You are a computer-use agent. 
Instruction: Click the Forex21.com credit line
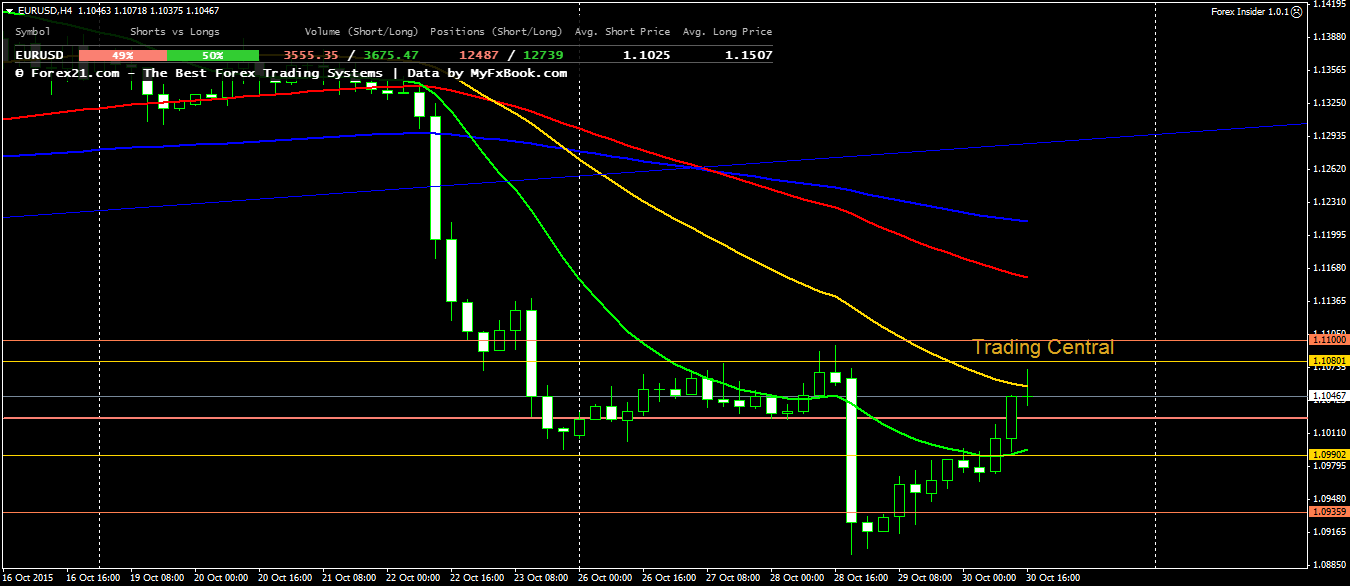click(x=291, y=73)
